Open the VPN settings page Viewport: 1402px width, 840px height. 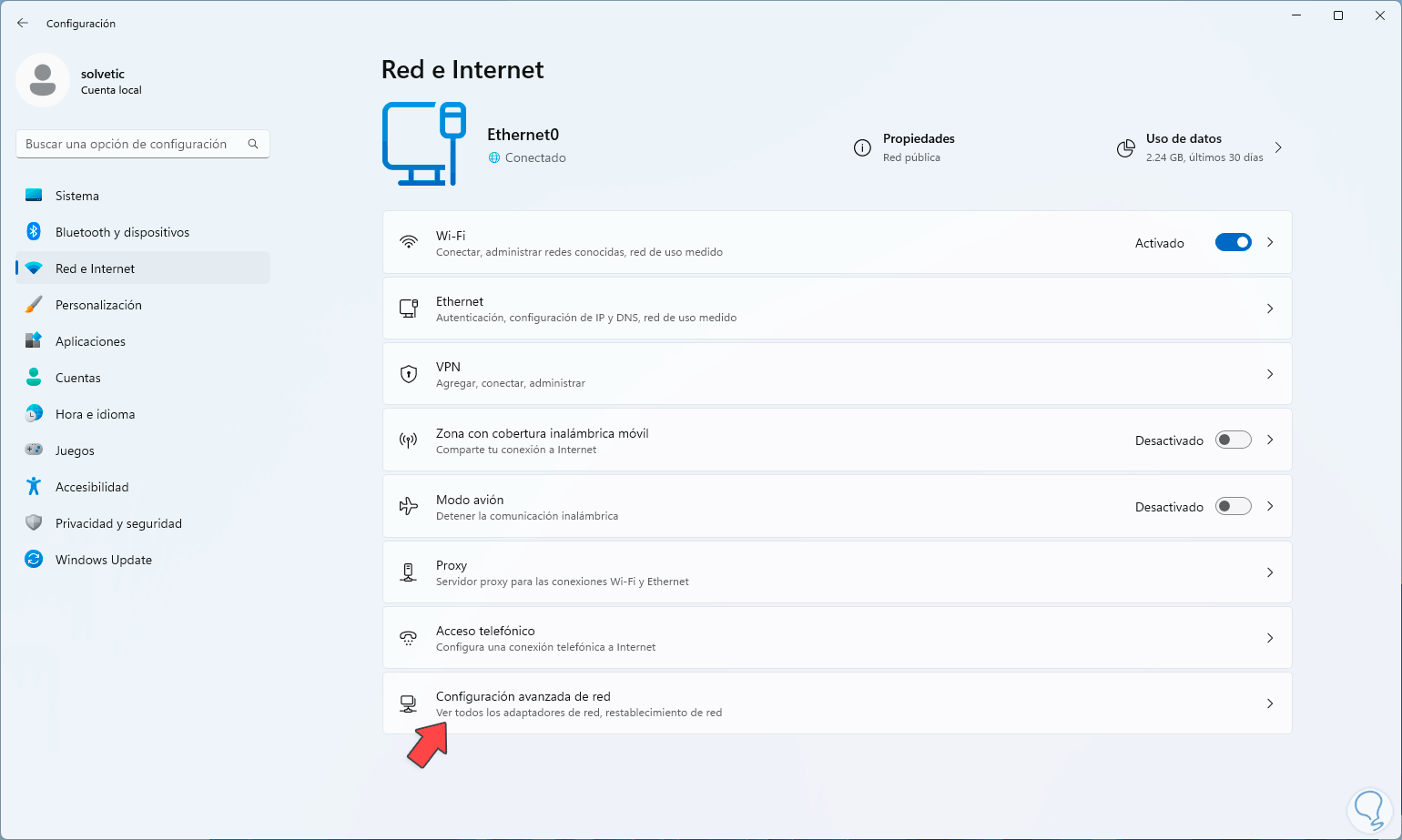pyautogui.click(x=838, y=374)
